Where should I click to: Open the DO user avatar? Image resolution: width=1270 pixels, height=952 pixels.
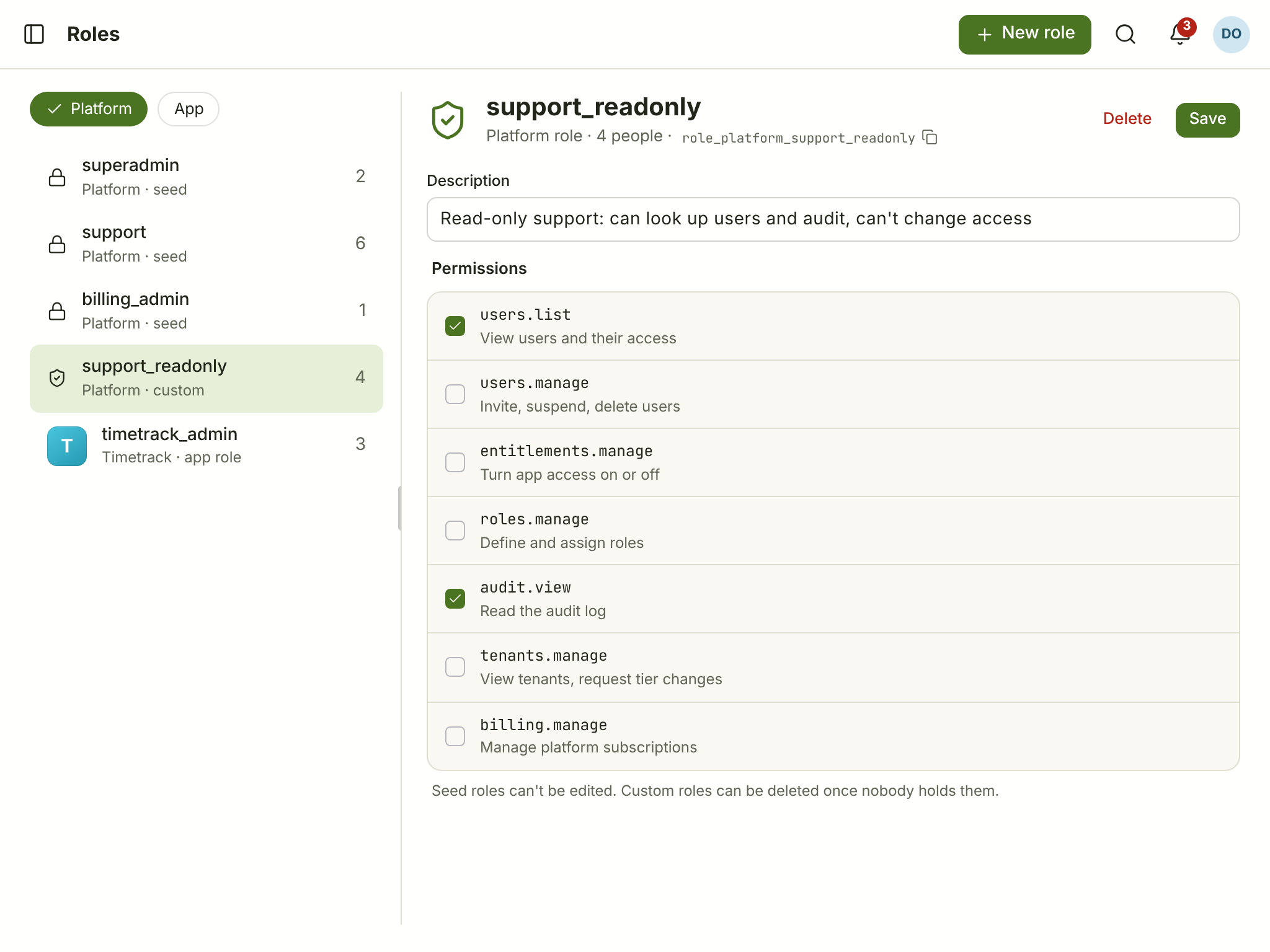1231,34
